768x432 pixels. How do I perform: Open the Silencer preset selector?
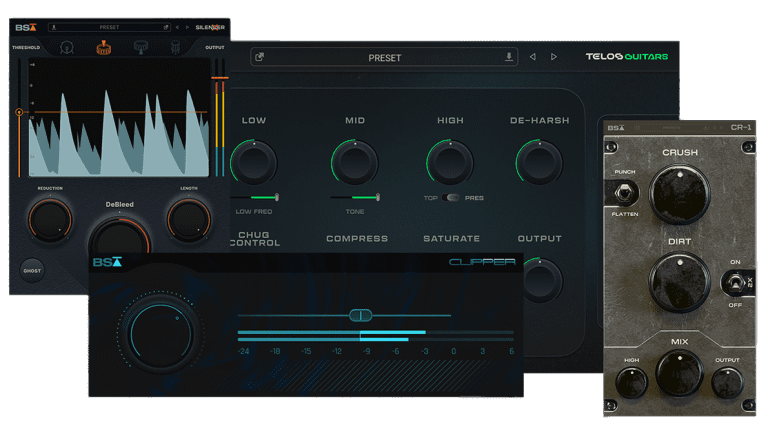point(110,27)
